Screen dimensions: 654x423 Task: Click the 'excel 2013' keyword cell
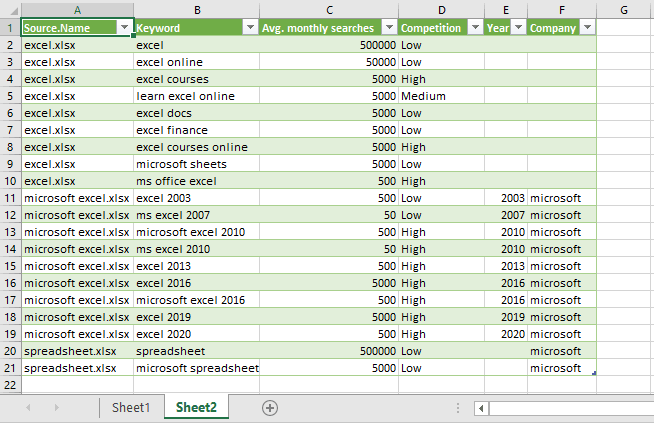click(196, 266)
